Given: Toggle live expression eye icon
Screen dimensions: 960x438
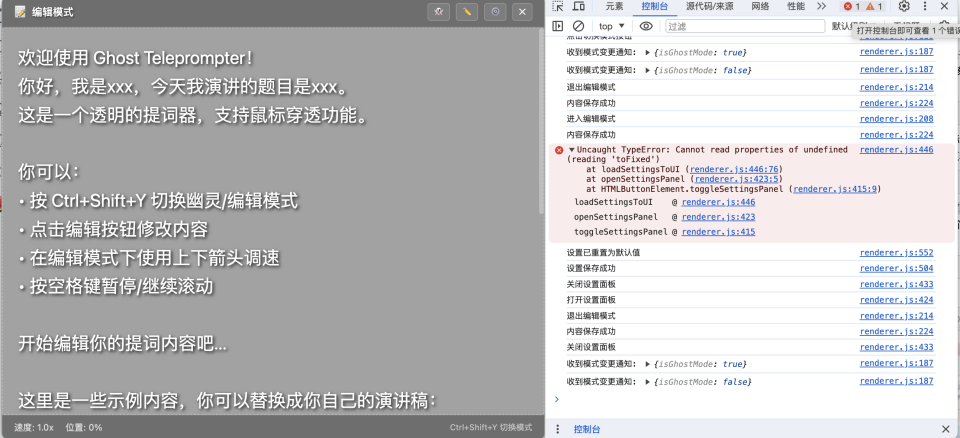Looking at the screenshot, I should (646, 26).
